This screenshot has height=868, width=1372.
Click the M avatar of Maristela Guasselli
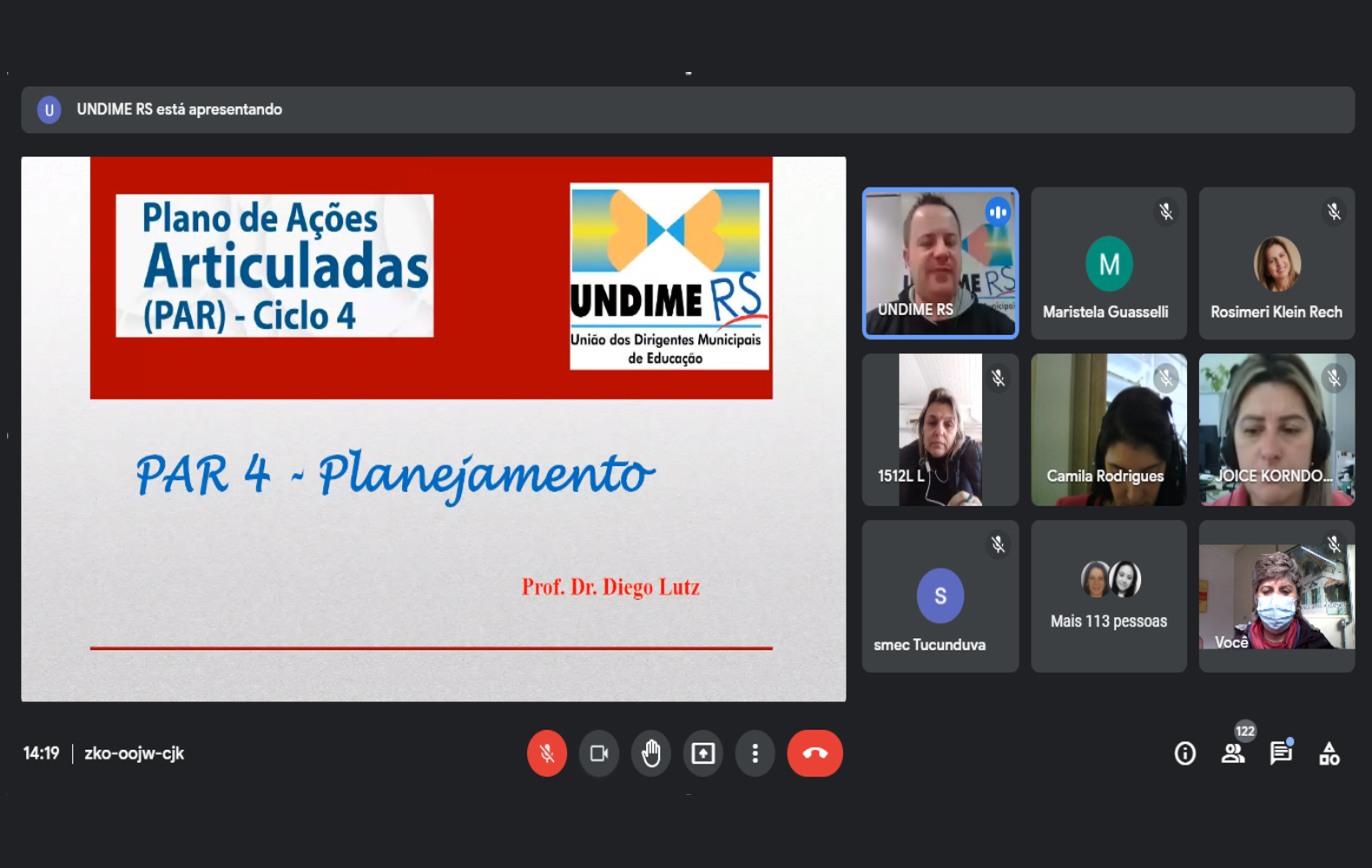(1109, 264)
